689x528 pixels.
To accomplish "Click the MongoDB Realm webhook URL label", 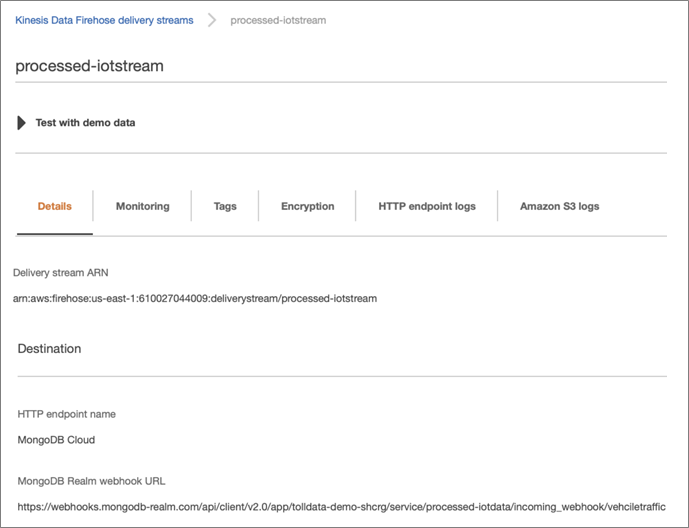I will click(x=91, y=481).
